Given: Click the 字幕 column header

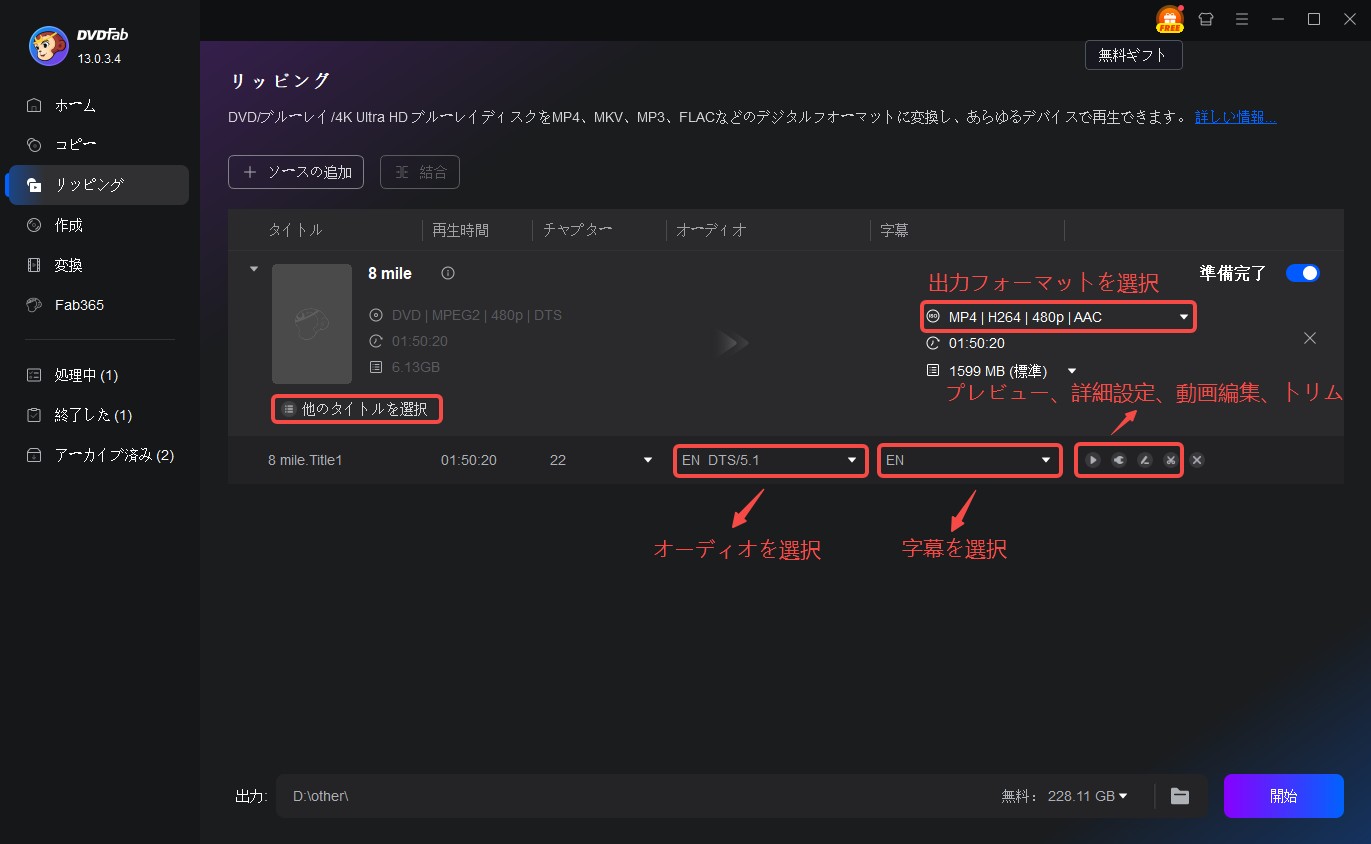Looking at the screenshot, I should pos(894,230).
